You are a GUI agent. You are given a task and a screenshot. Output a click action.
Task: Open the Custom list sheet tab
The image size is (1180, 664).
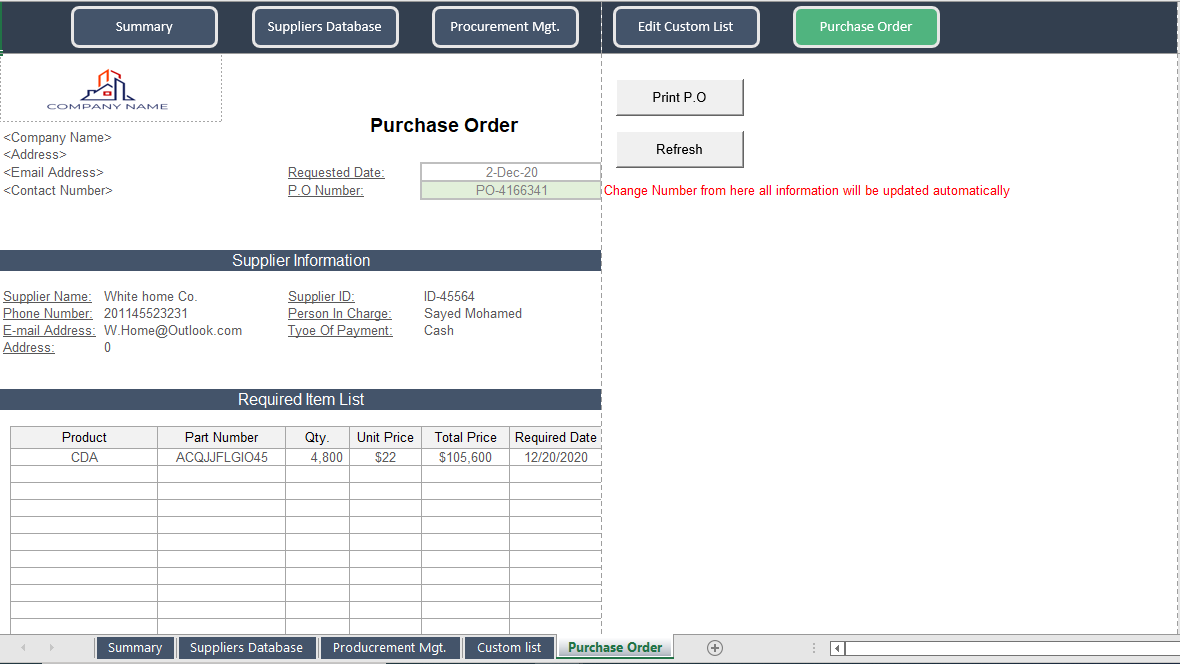pos(509,647)
